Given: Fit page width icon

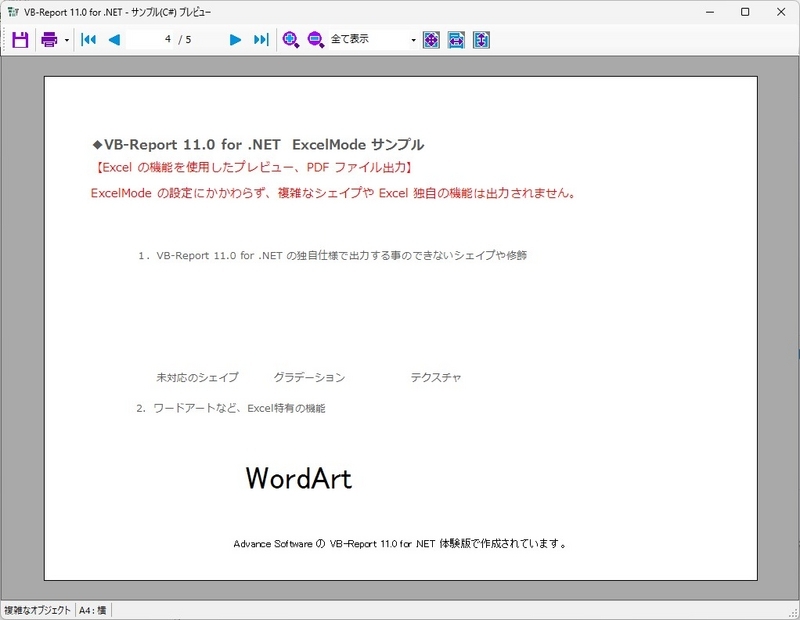Looking at the screenshot, I should [x=456, y=39].
